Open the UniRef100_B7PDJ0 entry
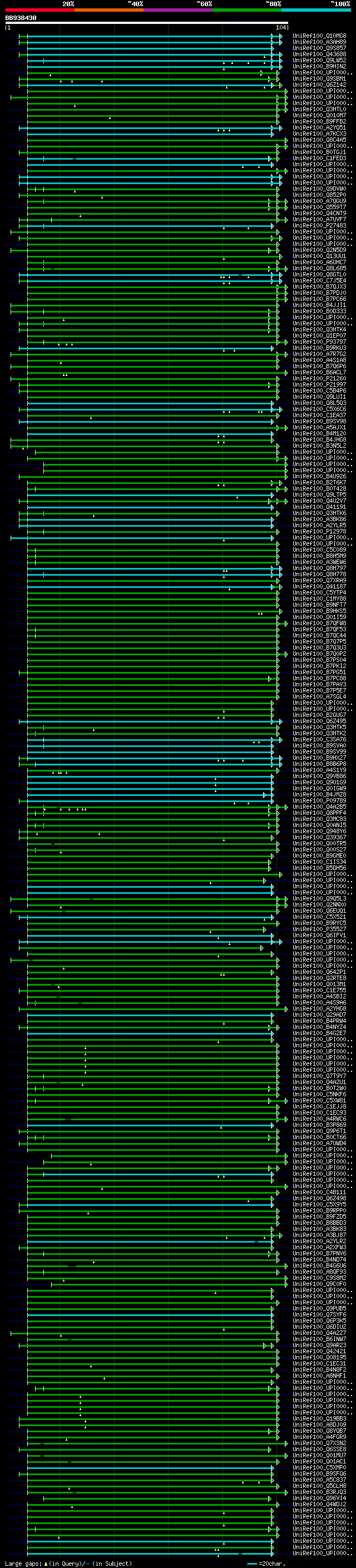This screenshot has height=1568, width=356. 319,293
